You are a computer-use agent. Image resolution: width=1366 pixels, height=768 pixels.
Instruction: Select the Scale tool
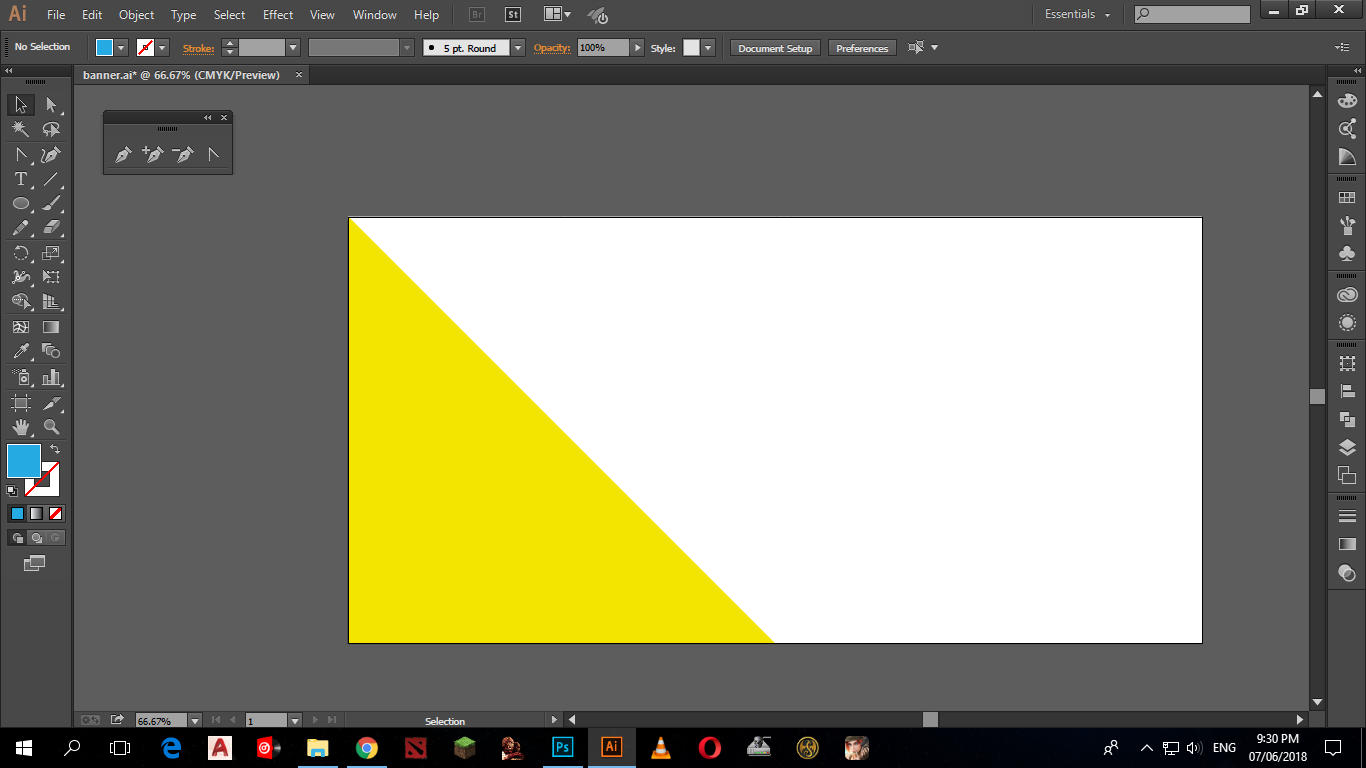(51, 253)
